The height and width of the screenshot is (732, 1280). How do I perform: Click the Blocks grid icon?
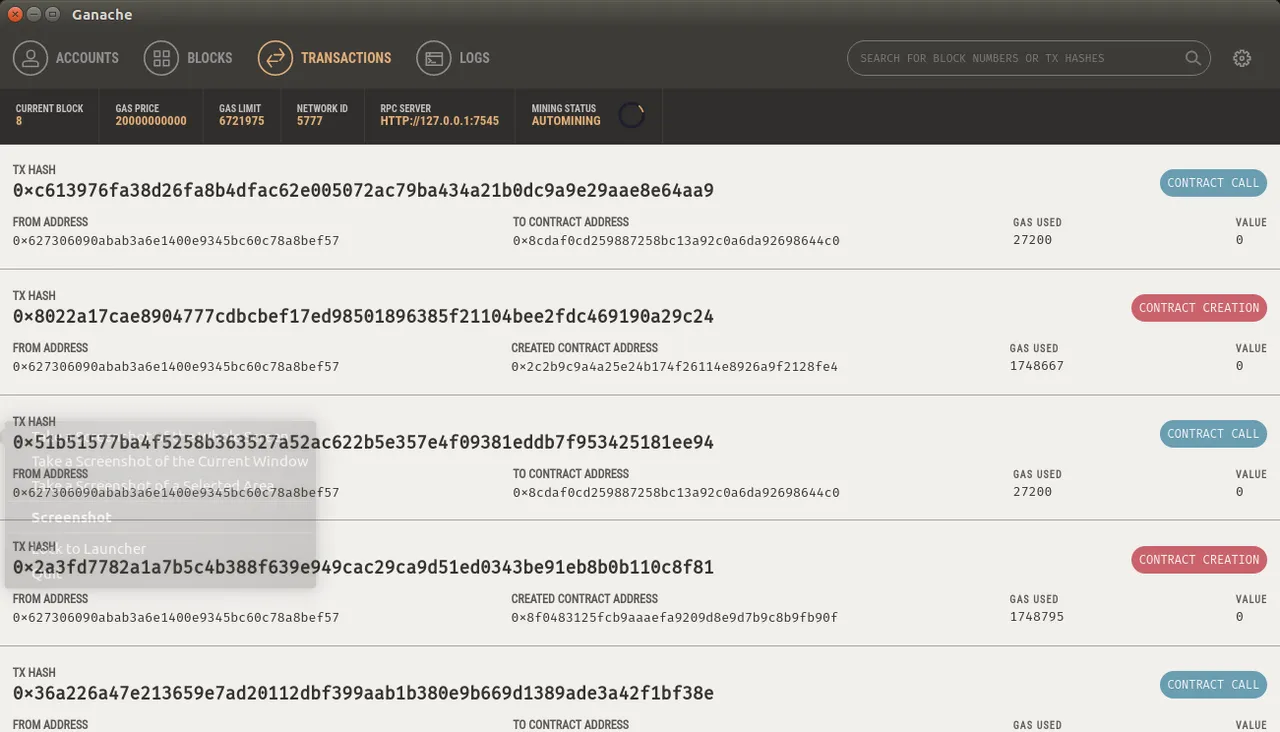point(161,58)
